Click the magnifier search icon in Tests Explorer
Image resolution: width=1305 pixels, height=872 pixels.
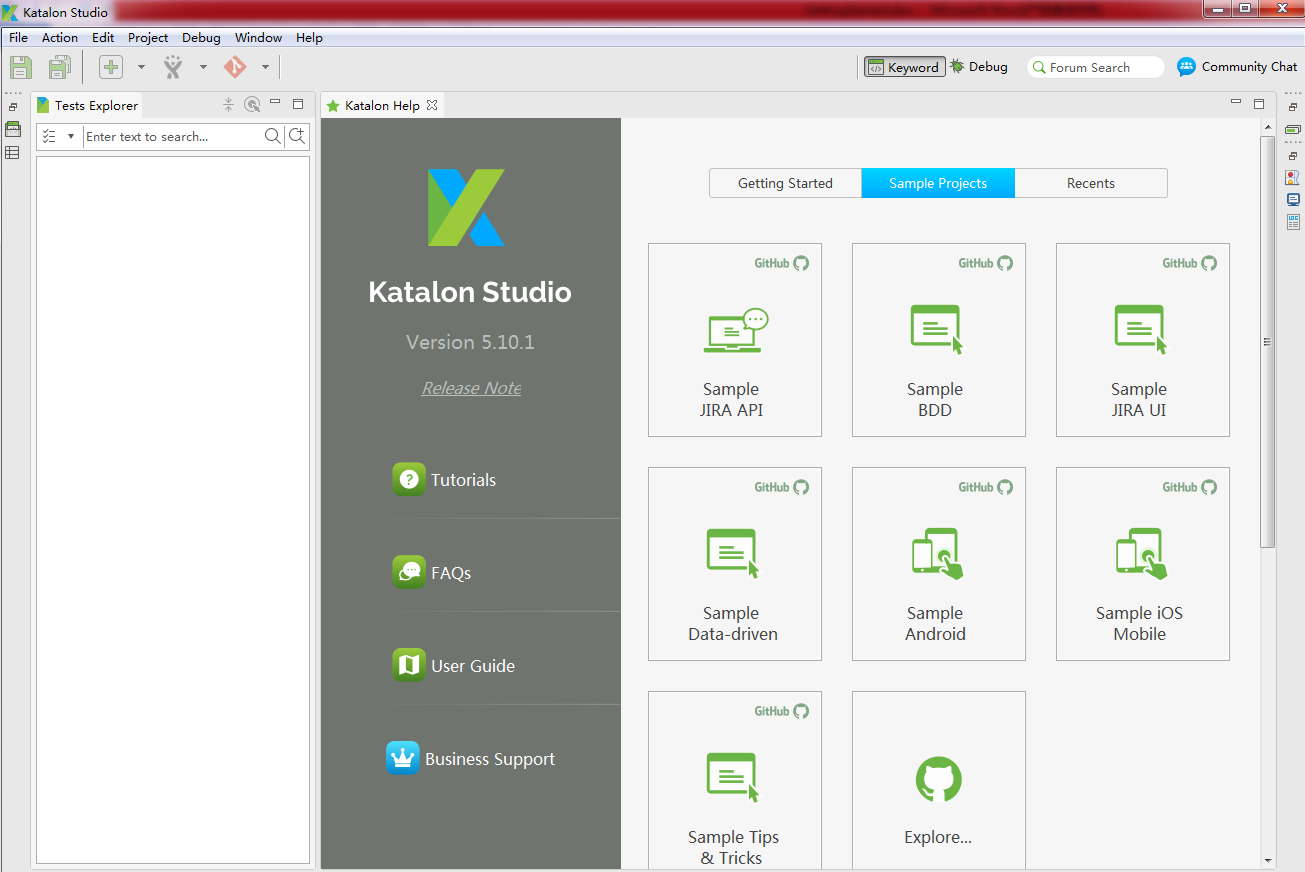(x=272, y=136)
